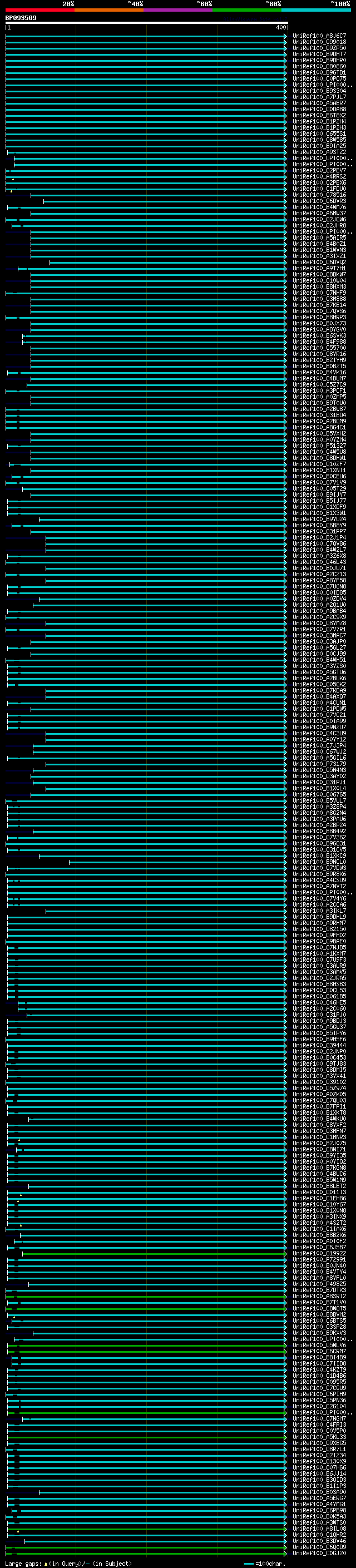
Task: Open hit UniRef100_B9R8K6
Action: coord(319,874)
